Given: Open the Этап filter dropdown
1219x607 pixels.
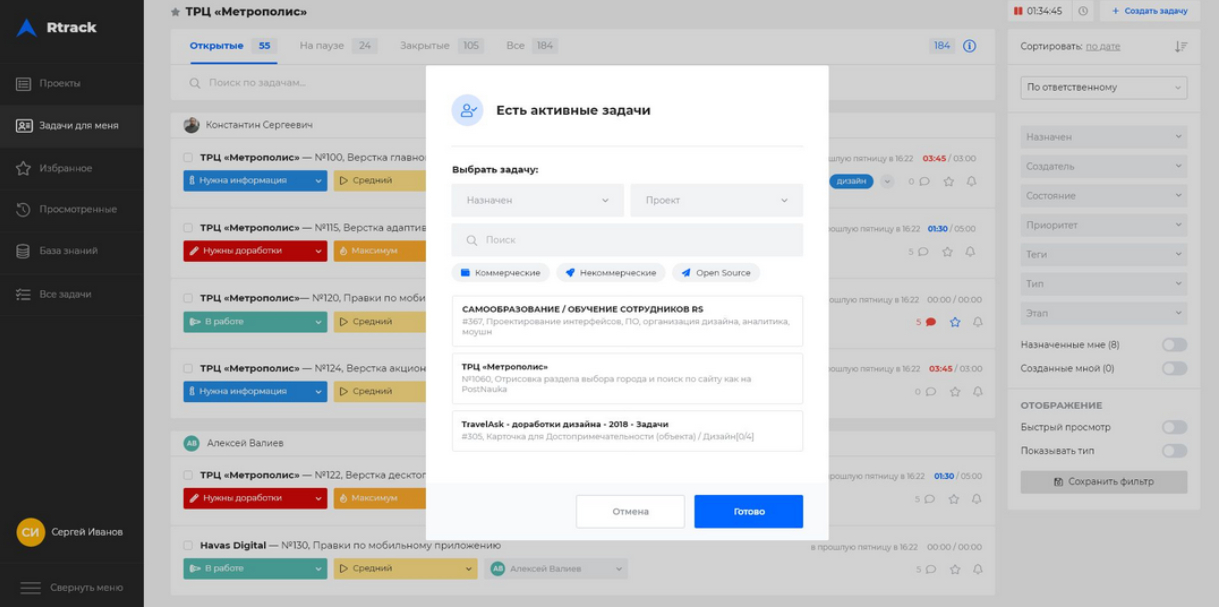Looking at the screenshot, I should pos(1104,314).
